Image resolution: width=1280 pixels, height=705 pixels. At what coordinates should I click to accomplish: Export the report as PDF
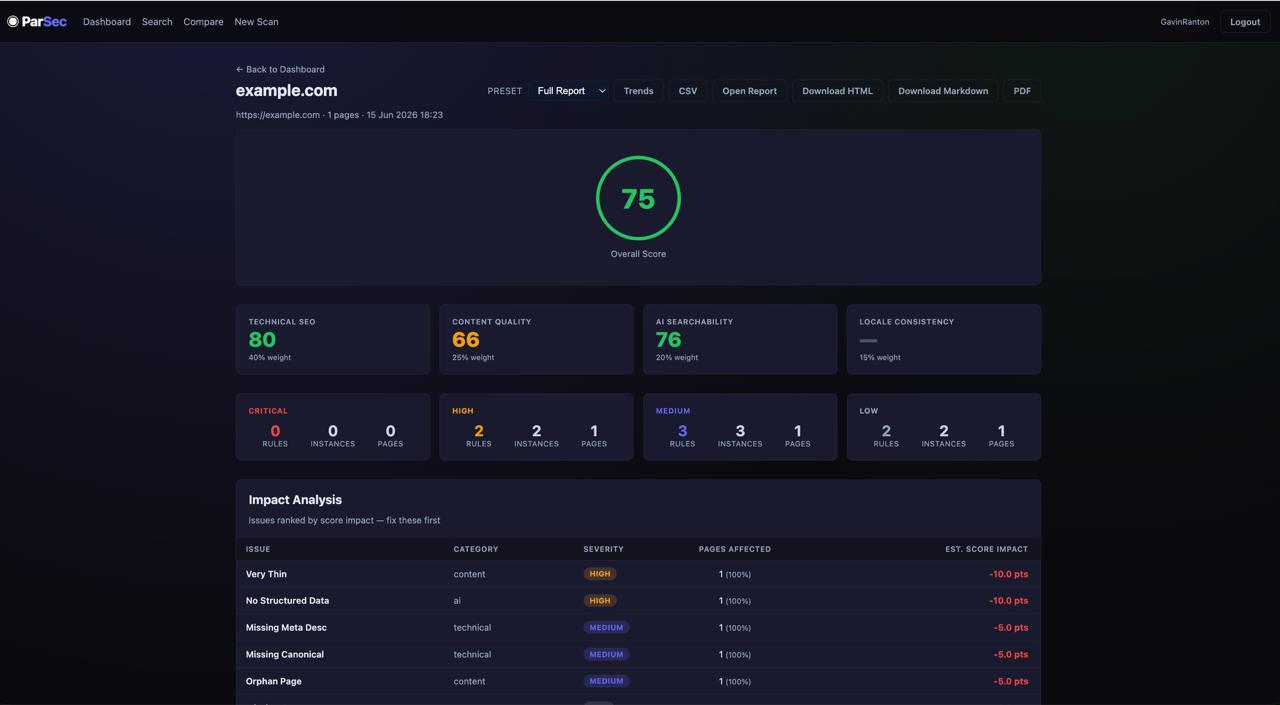[1022, 91]
